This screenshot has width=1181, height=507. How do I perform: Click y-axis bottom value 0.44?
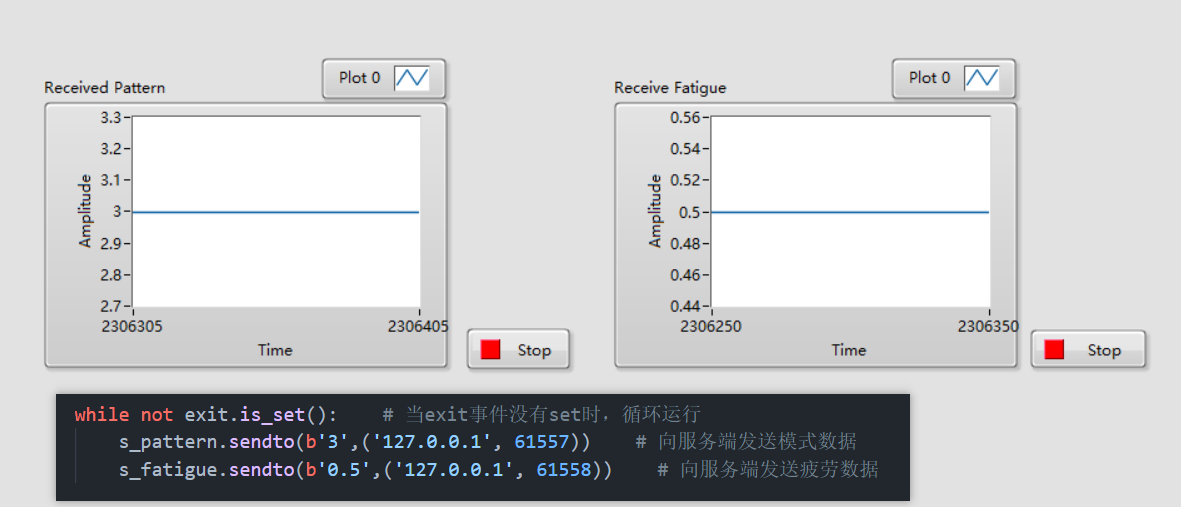[x=685, y=306]
